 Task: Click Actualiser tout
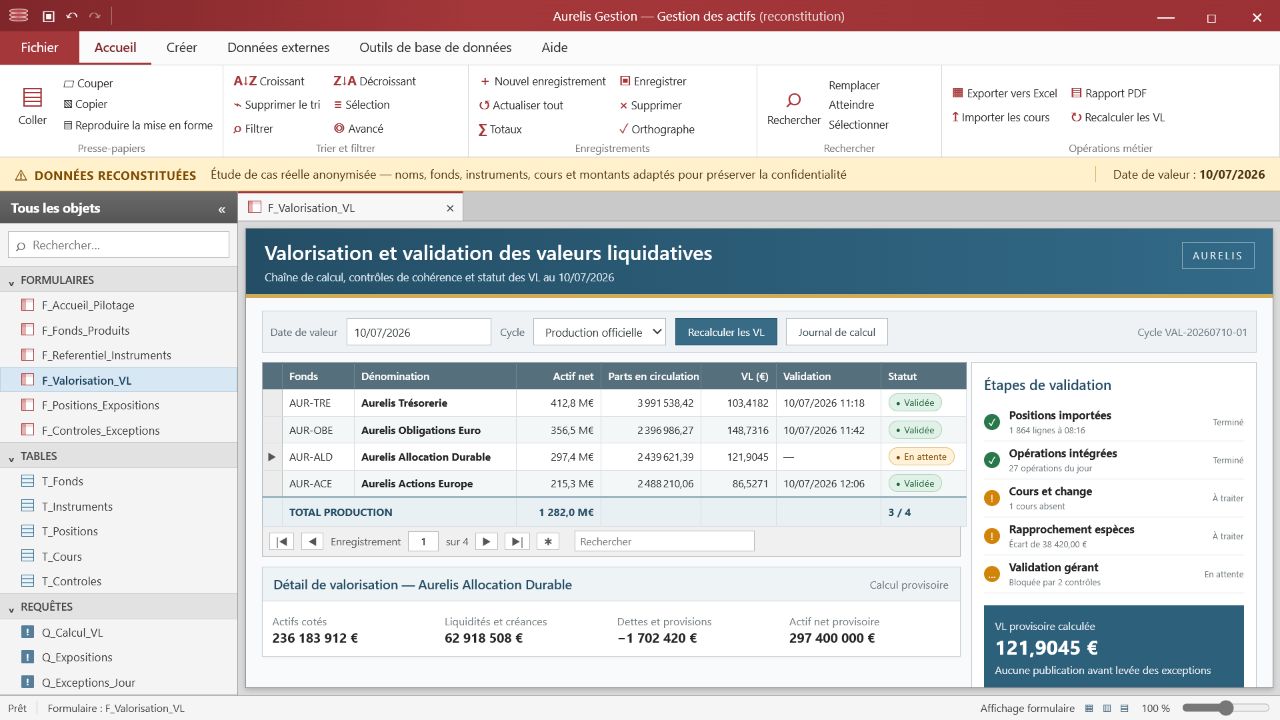pyautogui.click(x=521, y=105)
